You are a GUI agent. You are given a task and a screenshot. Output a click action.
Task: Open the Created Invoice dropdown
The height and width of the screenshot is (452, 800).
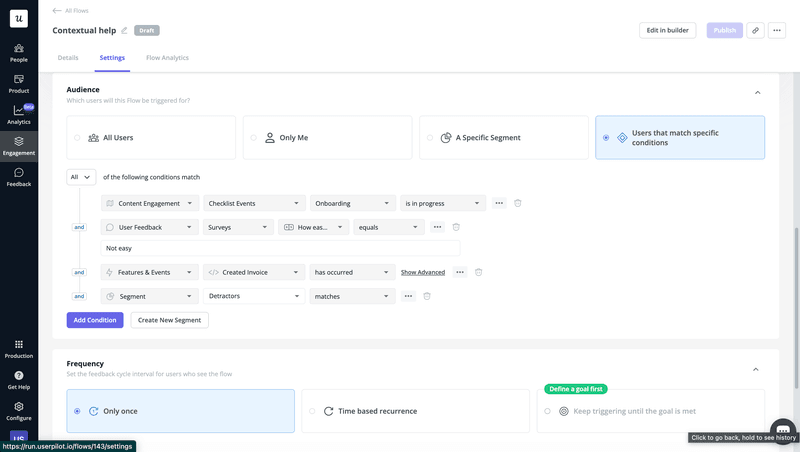254,272
